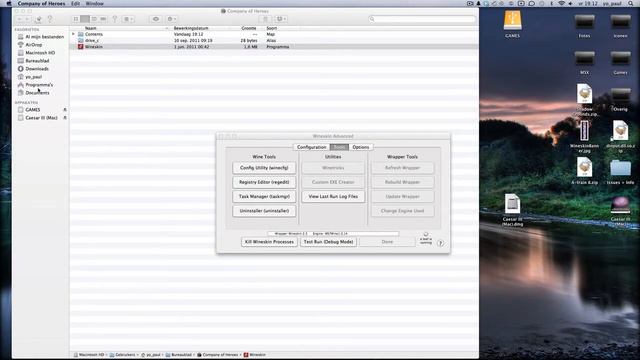Open the Company of Heroes menu
Image resolution: width=640 pixels, height=360 pixels.
(x=41, y=3)
